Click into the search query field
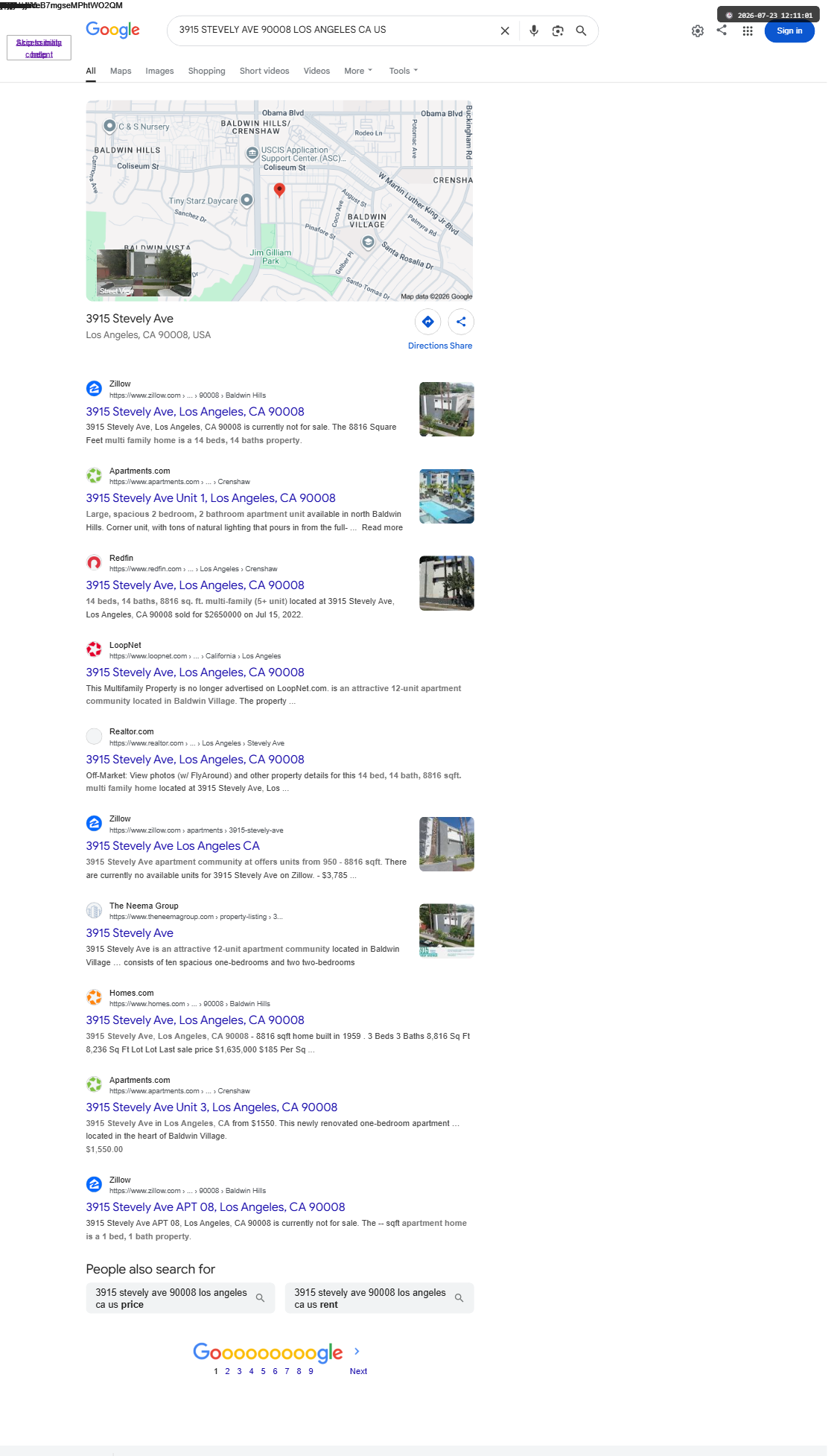Viewport: 837px width, 1456px height. (335, 31)
